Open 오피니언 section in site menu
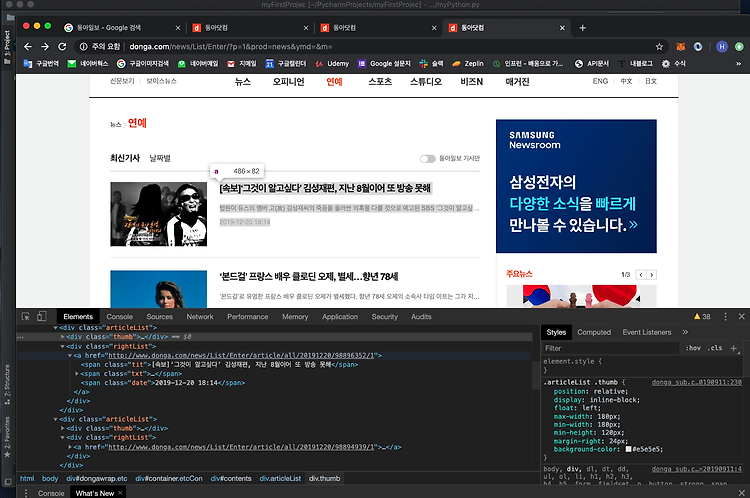Screen dimensions: 750x498 [288, 82]
